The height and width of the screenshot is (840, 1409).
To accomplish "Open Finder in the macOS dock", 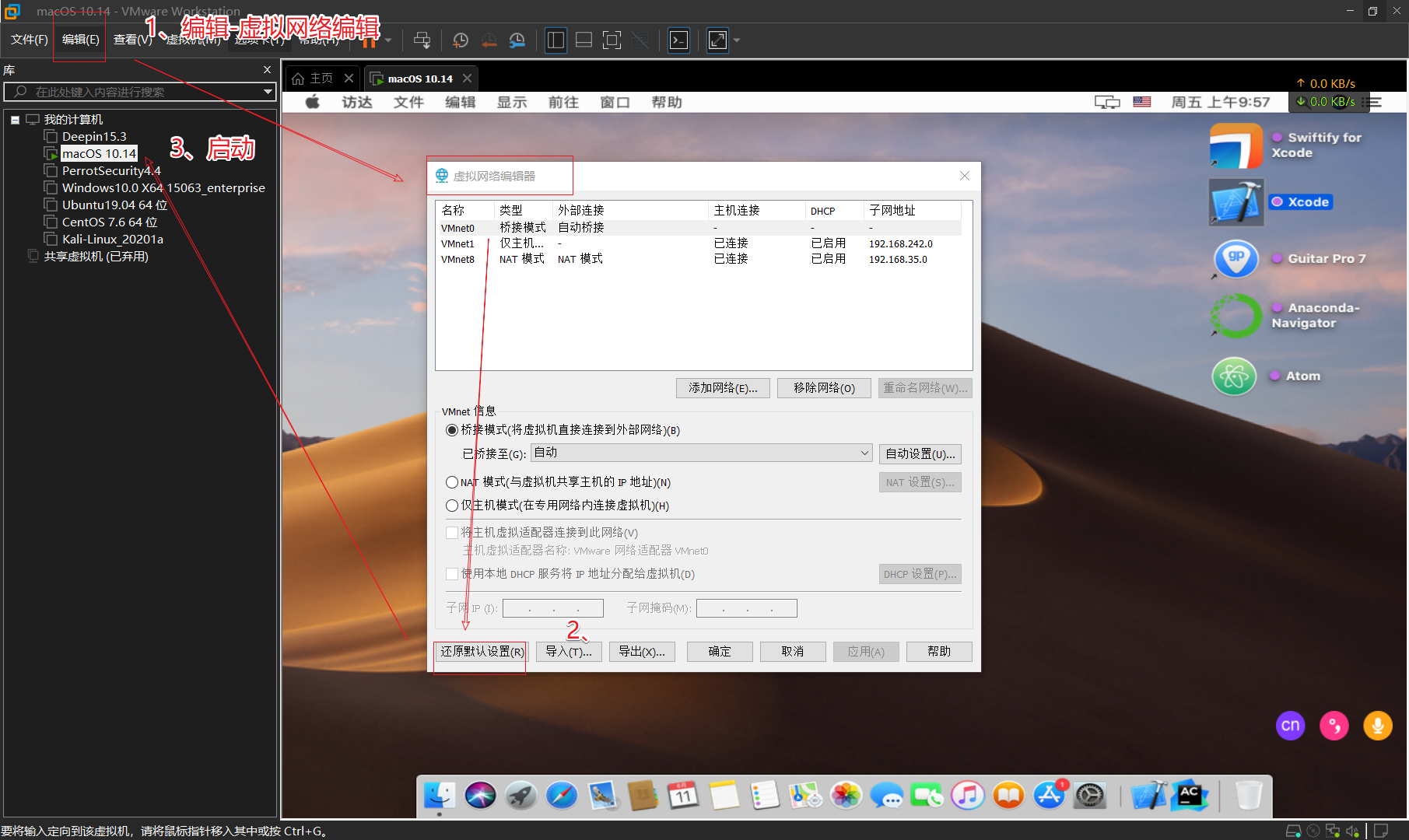I will click(x=440, y=795).
